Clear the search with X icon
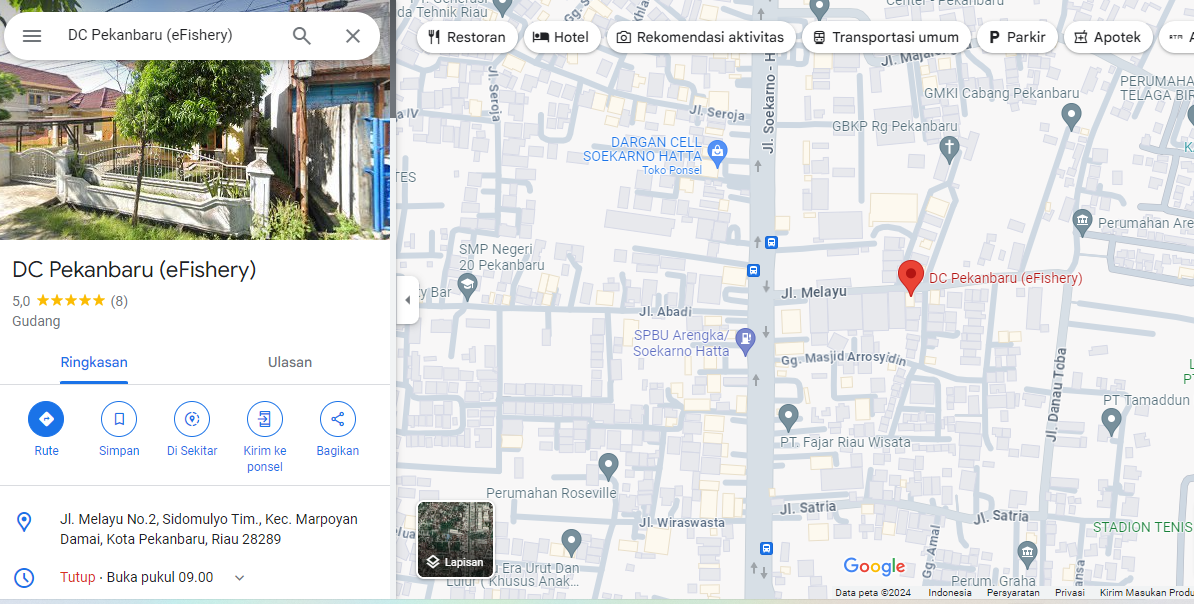This screenshot has height=604, width=1194. 353,36
